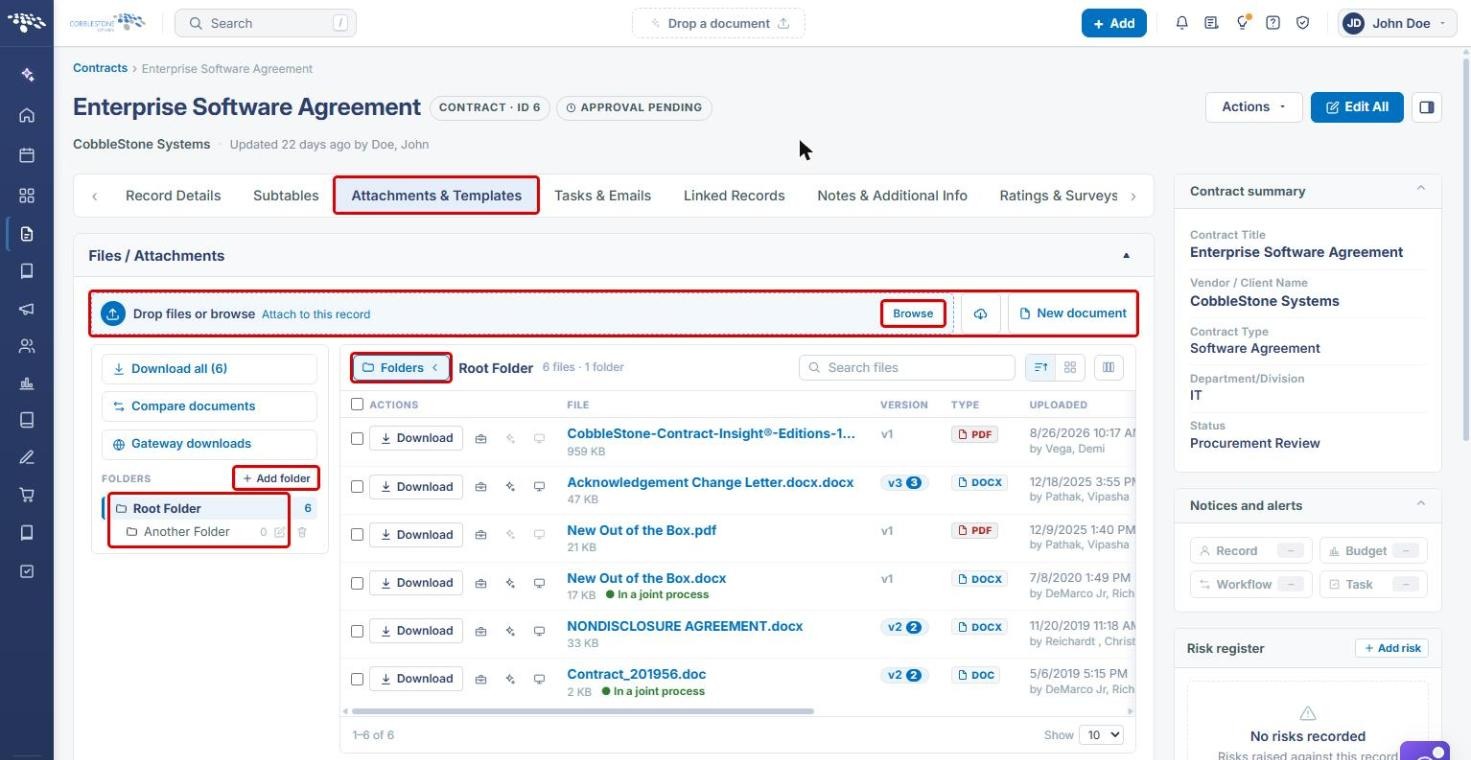Click the horizontal scrollbar under file table
Image resolution: width=1471 pixels, height=760 pixels.
click(x=582, y=712)
